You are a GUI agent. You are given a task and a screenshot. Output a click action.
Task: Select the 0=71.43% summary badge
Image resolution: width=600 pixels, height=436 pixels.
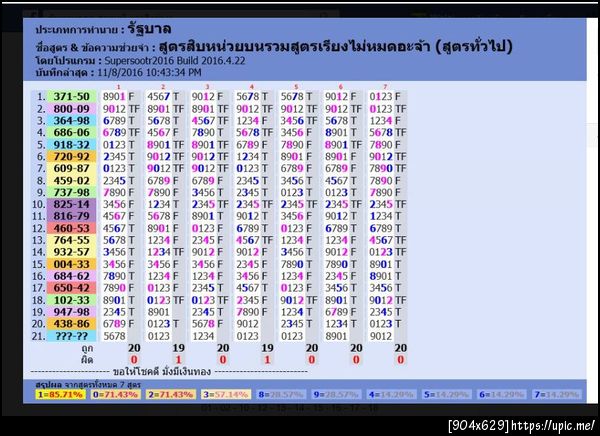pyautogui.click(x=116, y=394)
